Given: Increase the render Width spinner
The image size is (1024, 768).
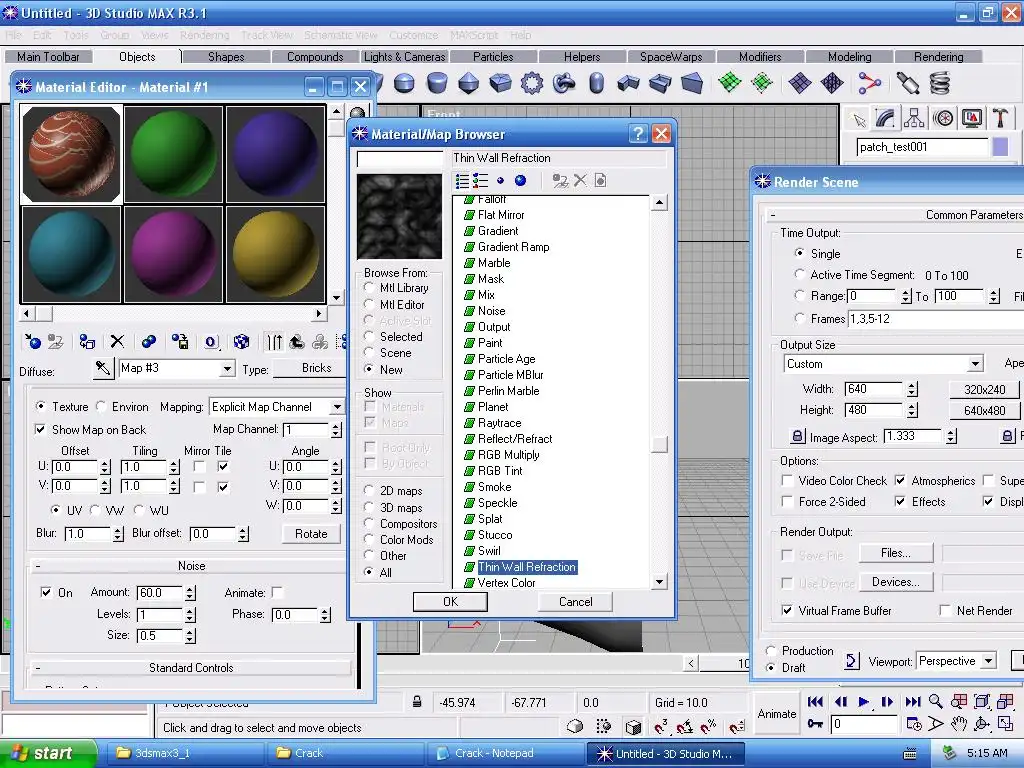Looking at the screenshot, I should pyautogui.click(x=912, y=386).
